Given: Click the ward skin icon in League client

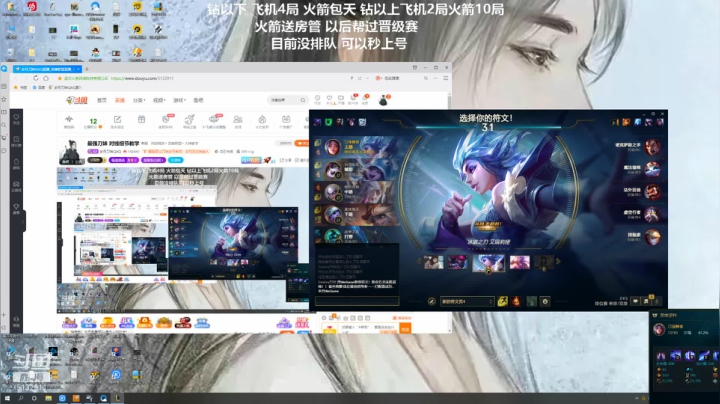Looking at the screenshot, I should click(x=531, y=301).
